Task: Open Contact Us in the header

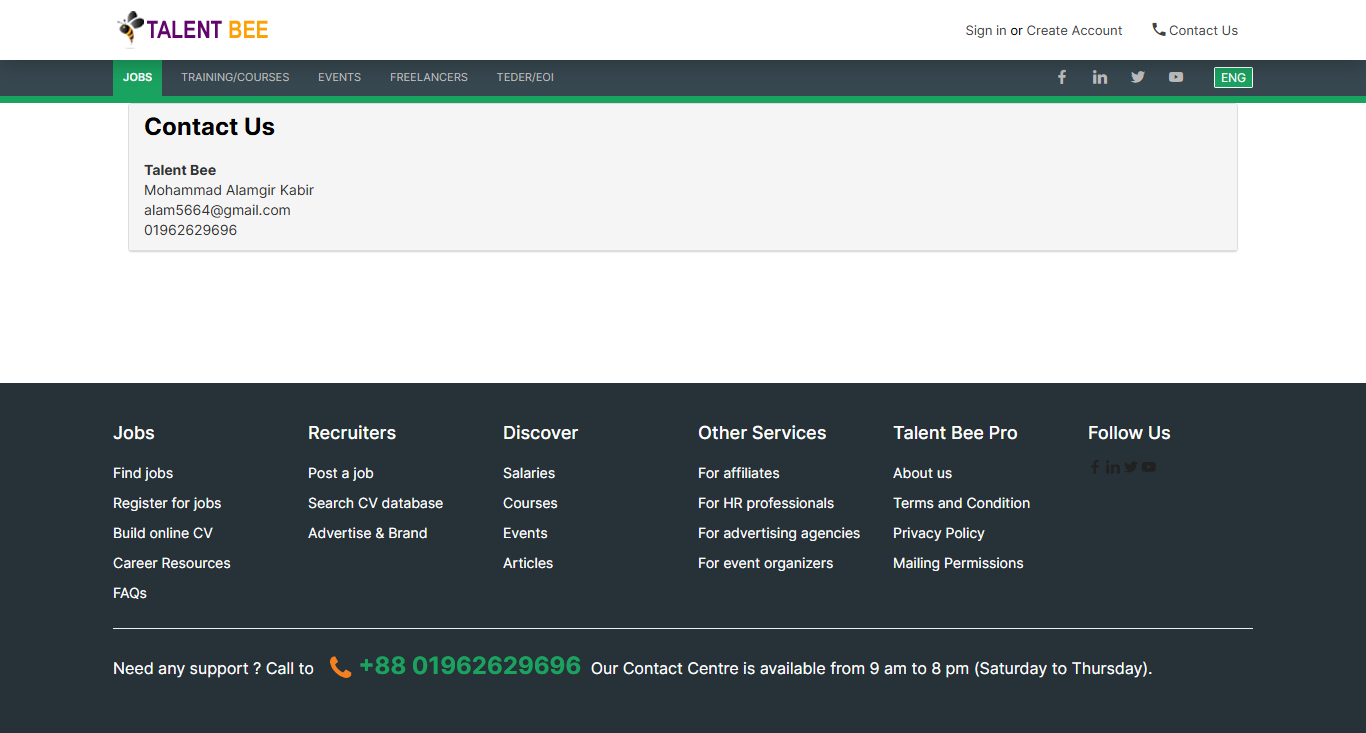Action: [x=1195, y=30]
